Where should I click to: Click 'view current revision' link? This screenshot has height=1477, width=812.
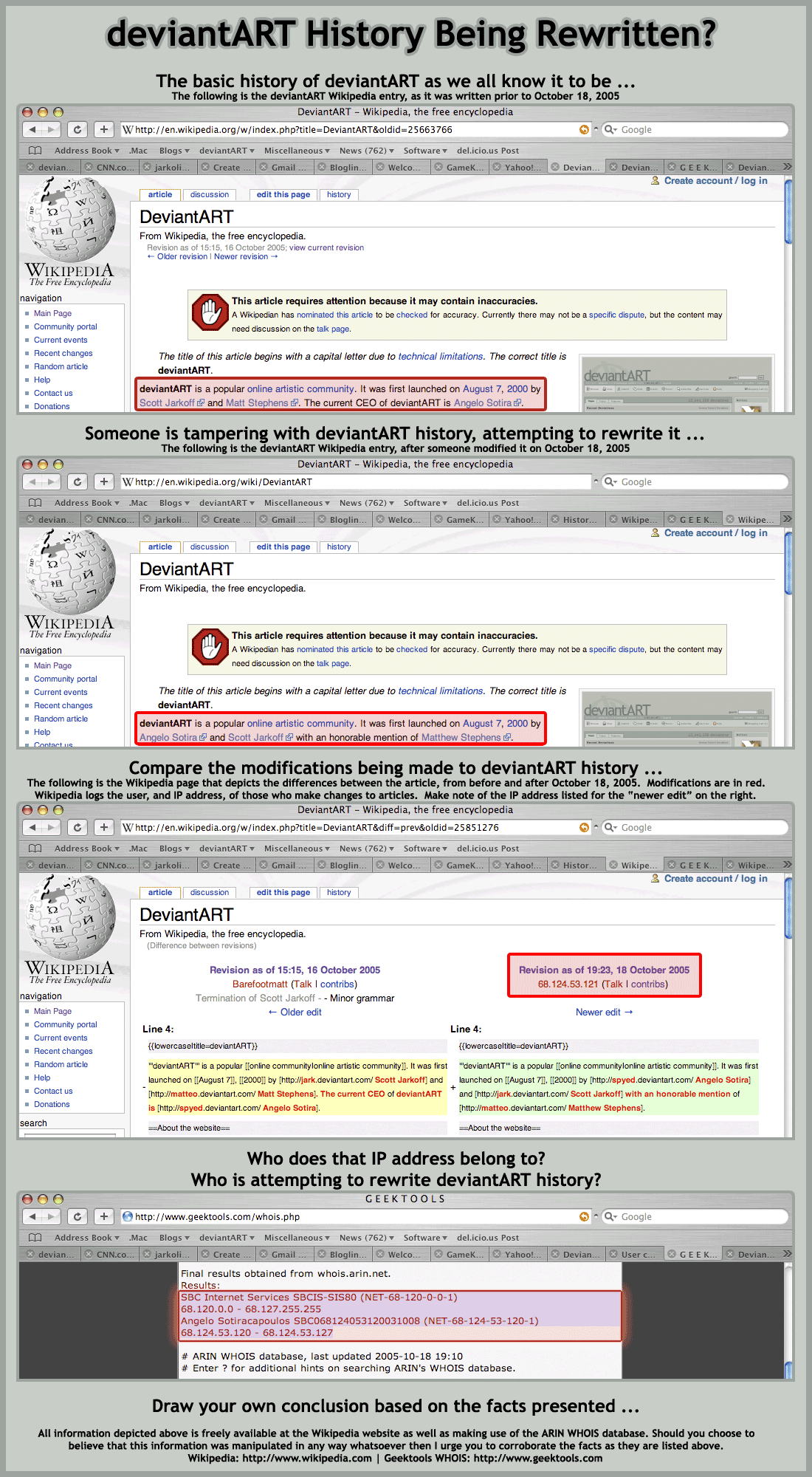pyautogui.click(x=326, y=248)
